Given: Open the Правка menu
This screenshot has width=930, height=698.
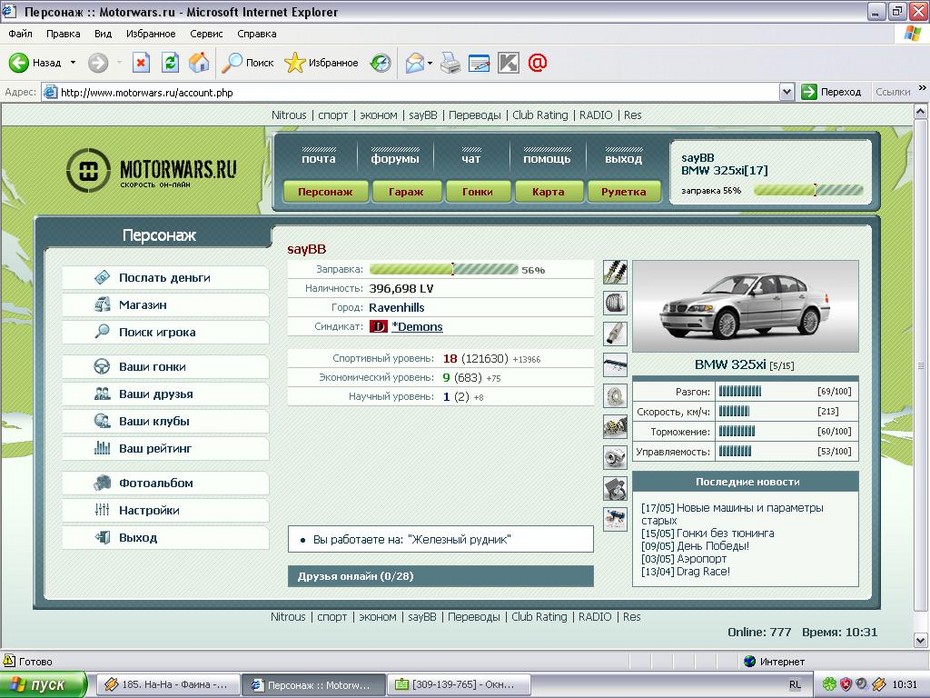Looking at the screenshot, I should pyautogui.click(x=63, y=34).
